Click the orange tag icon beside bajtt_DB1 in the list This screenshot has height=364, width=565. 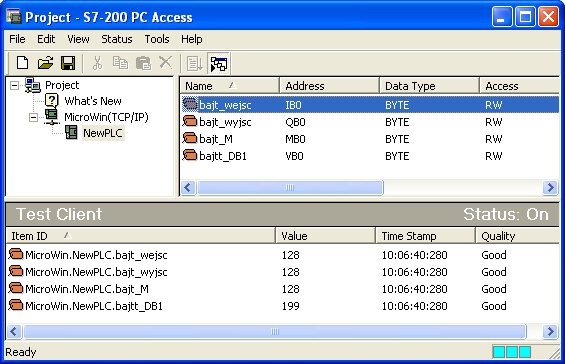[x=190, y=156]
